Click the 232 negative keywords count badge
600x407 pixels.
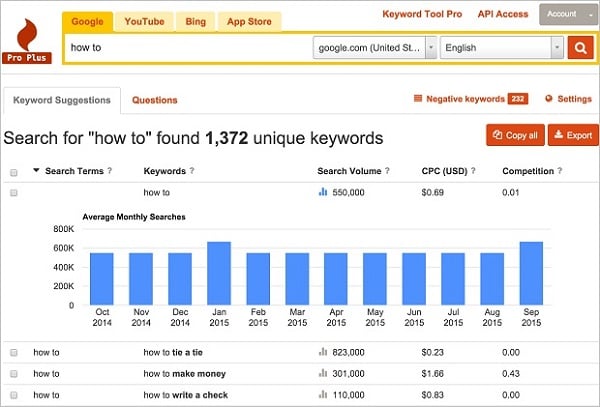518,99
